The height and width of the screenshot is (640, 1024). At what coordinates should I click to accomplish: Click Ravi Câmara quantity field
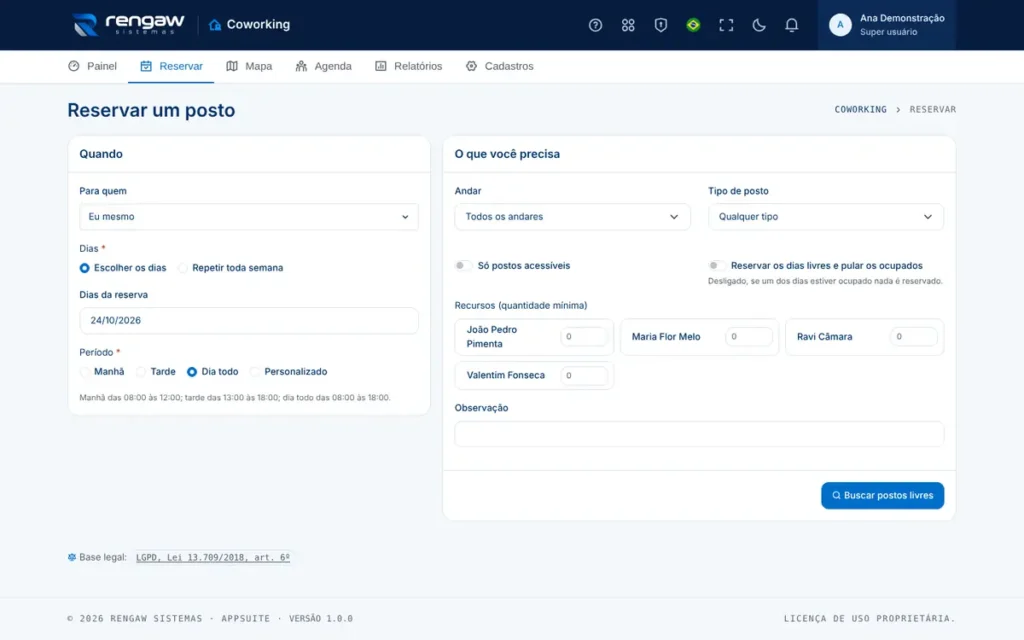point(914,337)
